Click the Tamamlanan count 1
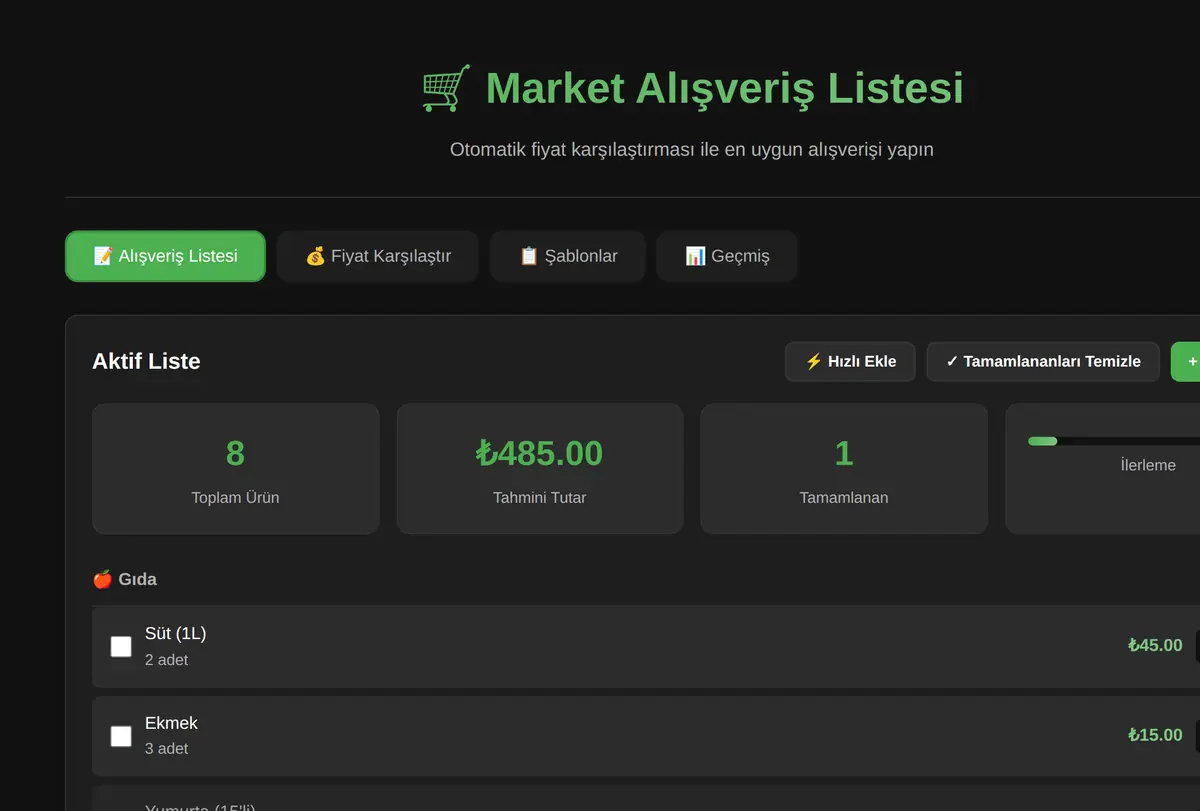This screenshot has height=811, width=1200. (843, 453)
